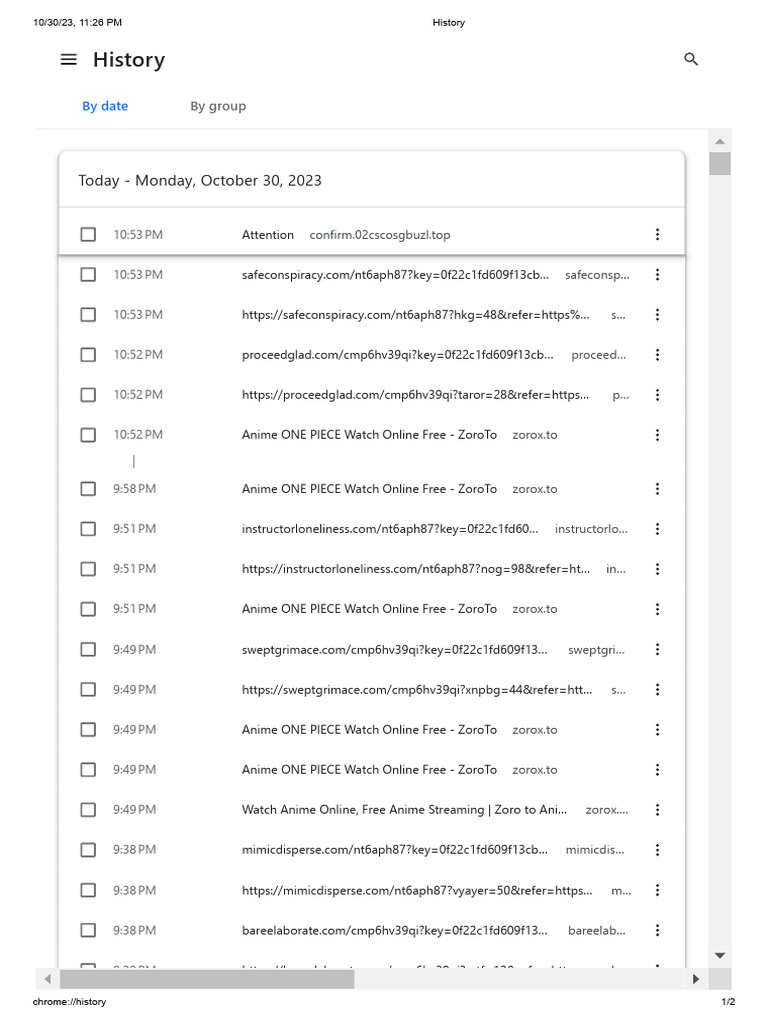The width and height of the screenshot is (768, 1024).
Task: Open the 9:58 PM Anime ONE PIECE link
Action: (x=369, y=489)
